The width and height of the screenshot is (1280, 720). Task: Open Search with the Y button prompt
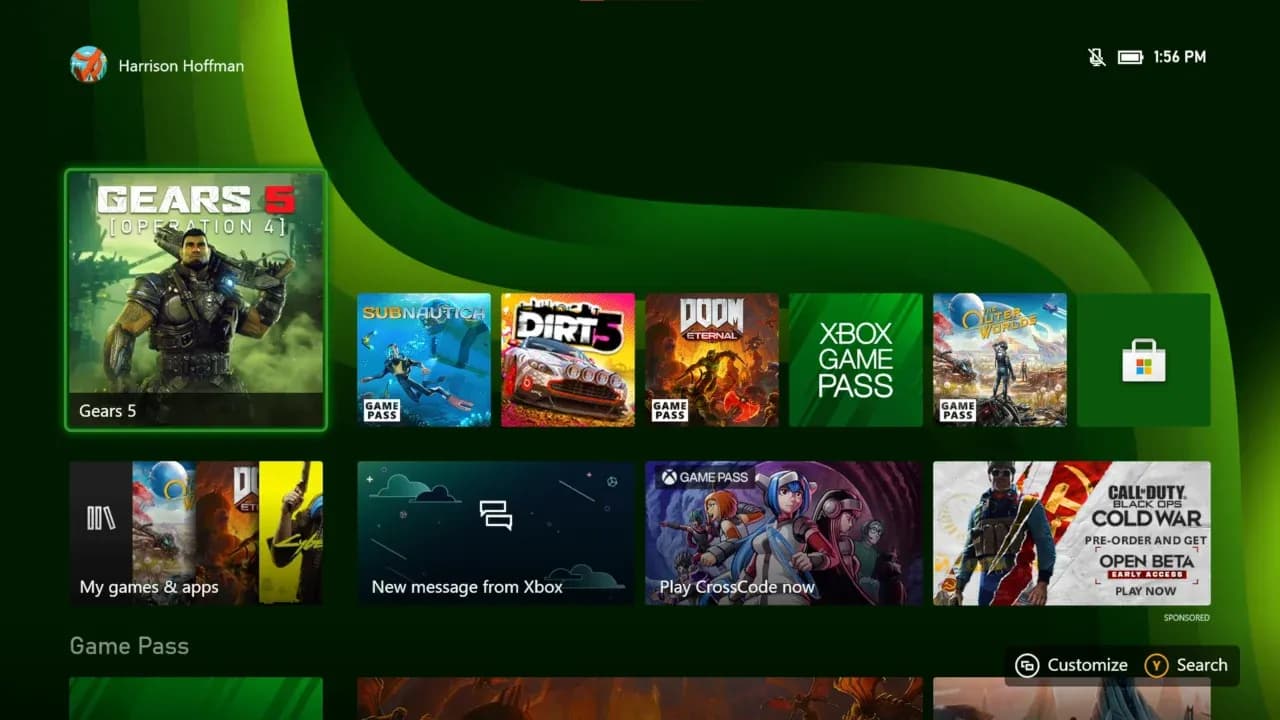tap(1188, 664)
